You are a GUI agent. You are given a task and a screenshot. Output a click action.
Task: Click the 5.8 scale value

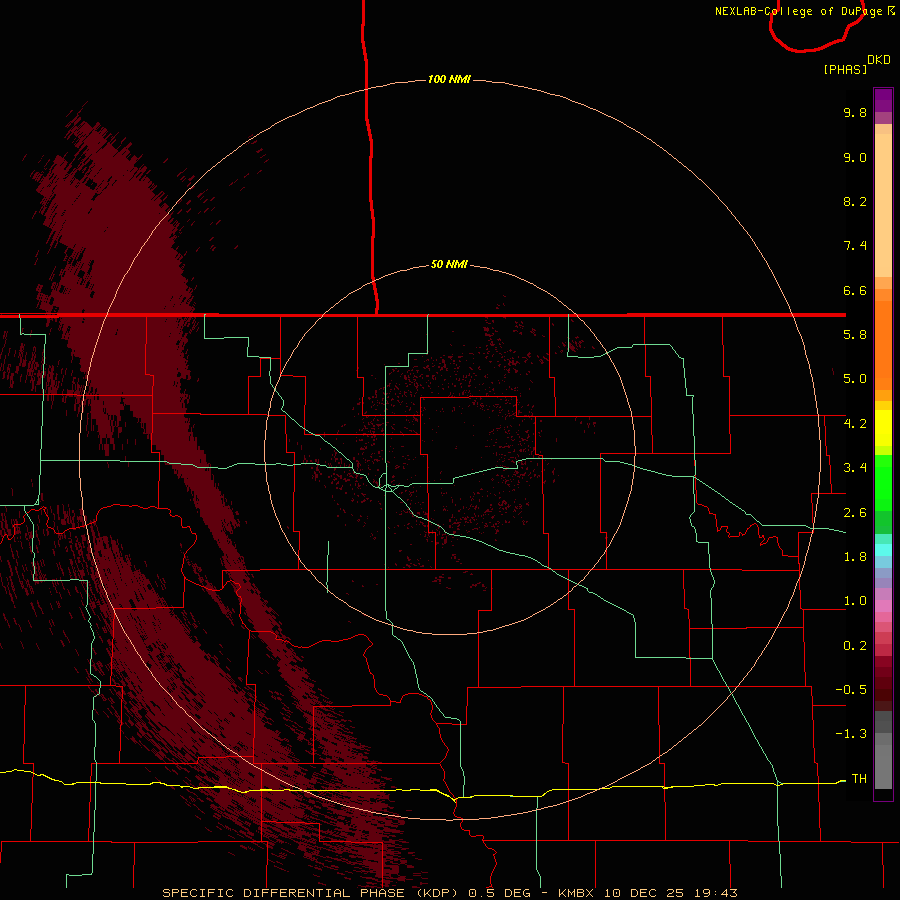tap(855, 335)
